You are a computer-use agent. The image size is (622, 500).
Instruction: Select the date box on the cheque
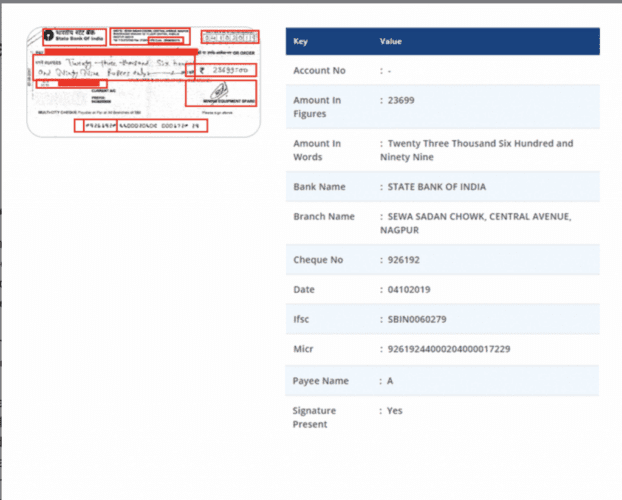(x=229, y=38)
